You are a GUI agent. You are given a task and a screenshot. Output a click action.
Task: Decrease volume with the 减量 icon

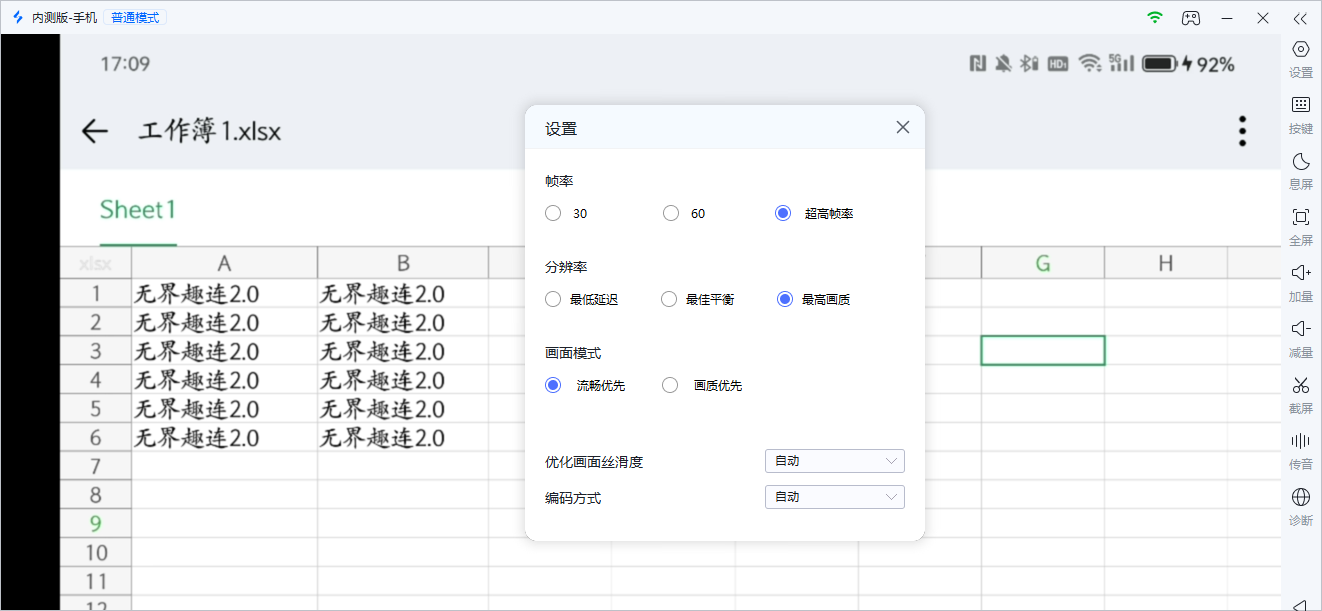(x=1300, y=328)
